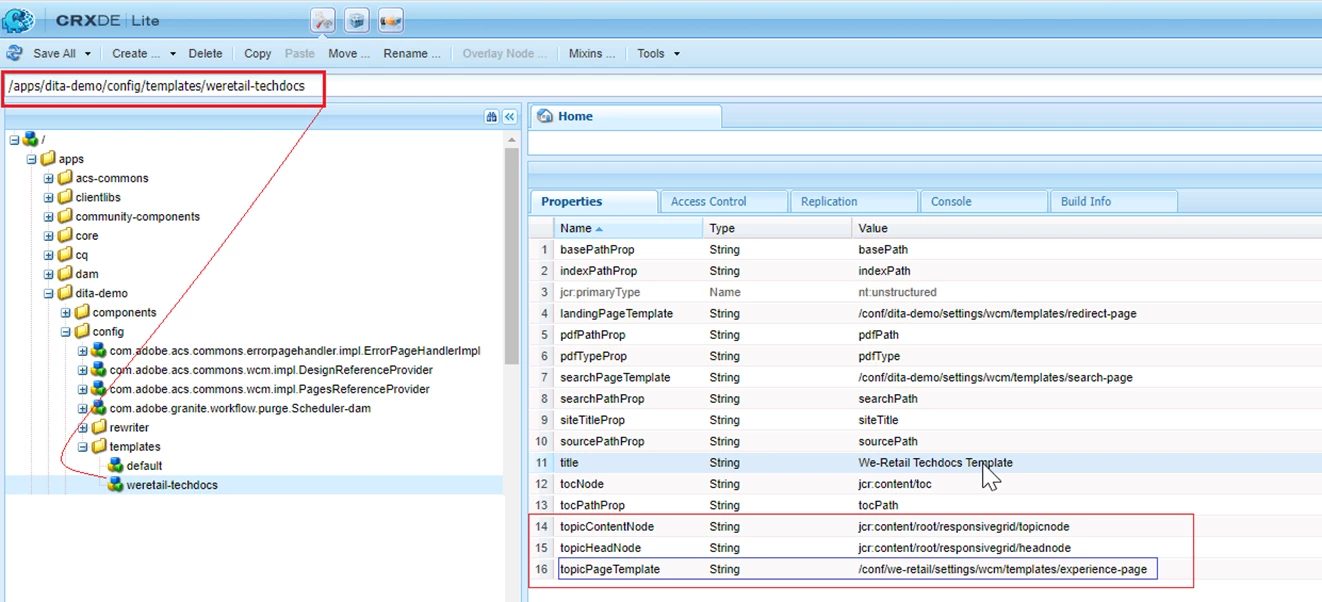Click the topicContentNode property name
The width and height of the screenshot is (1322, 602).
click(x=607, y=527)
